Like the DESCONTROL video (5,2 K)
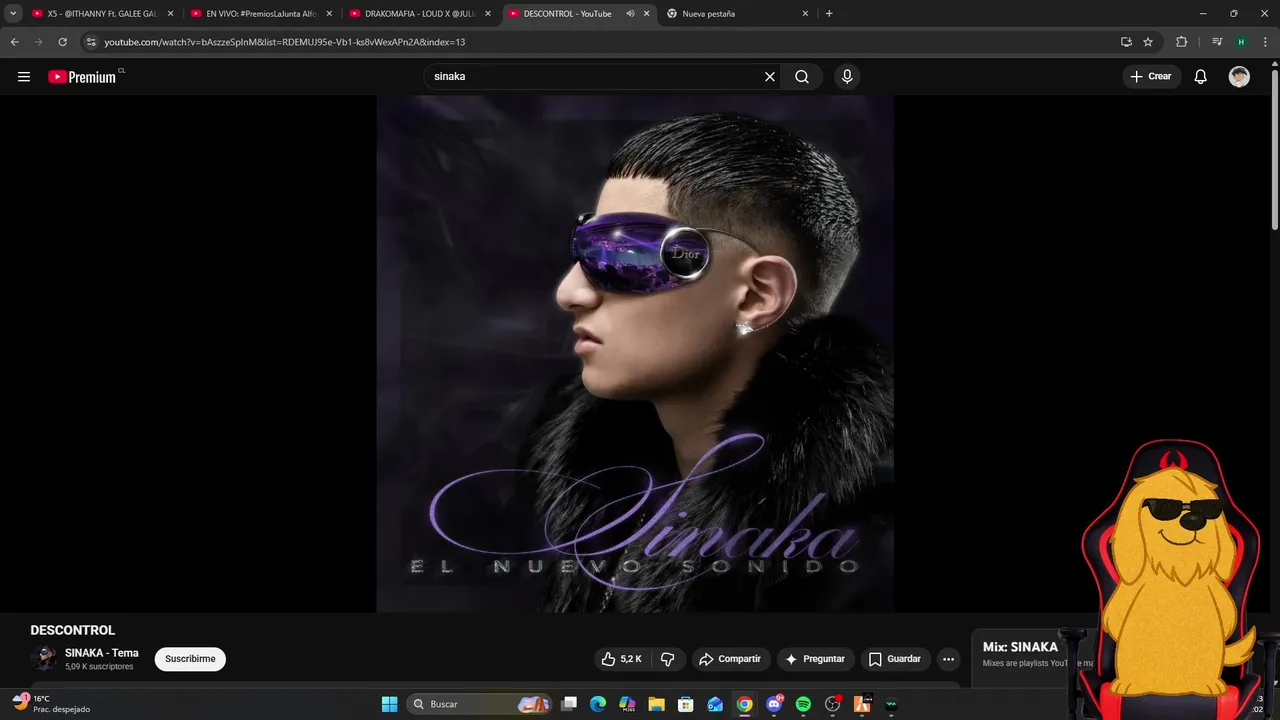1280x720 pixels. coord(621,659)
